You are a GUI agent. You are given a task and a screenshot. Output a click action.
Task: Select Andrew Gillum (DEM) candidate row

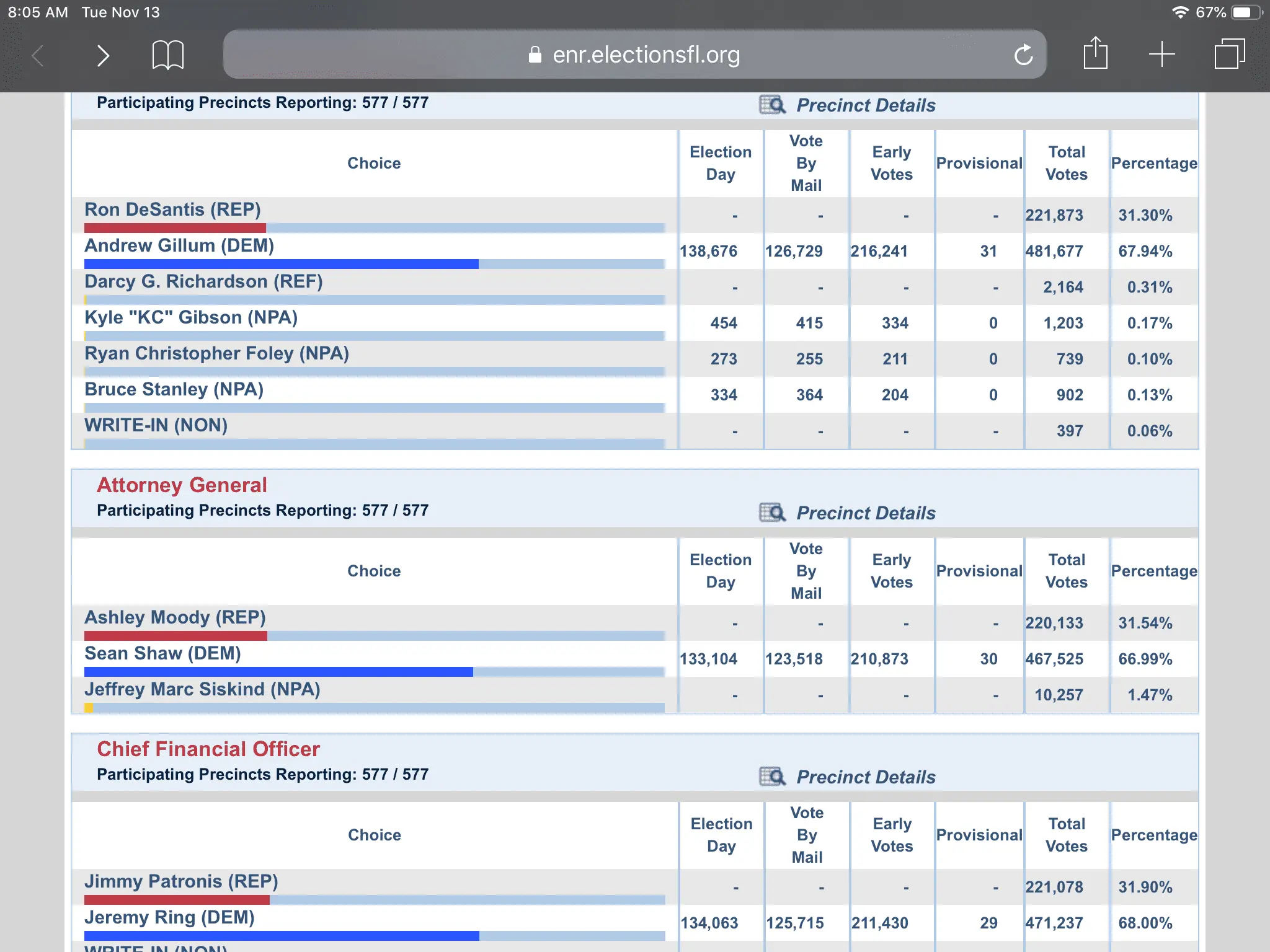click(179, 245)
